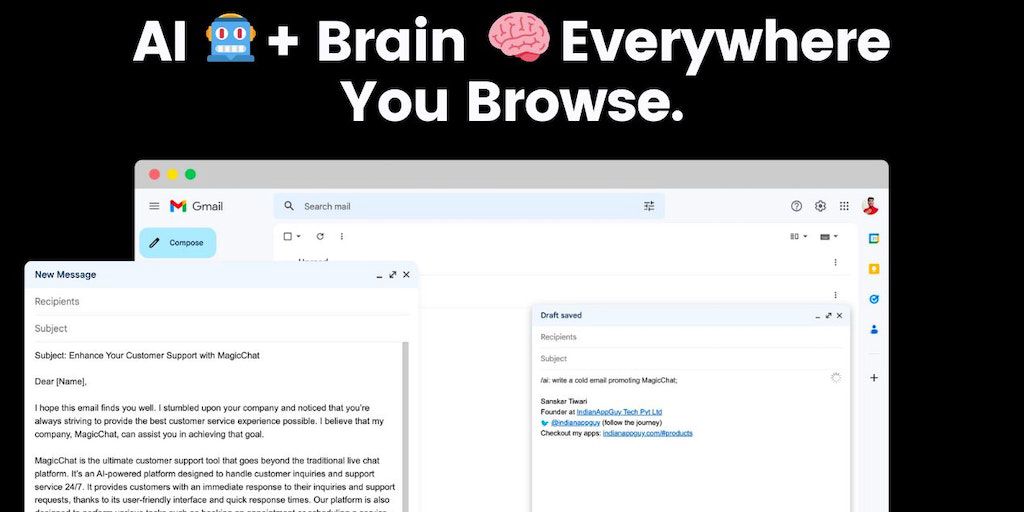Open the IndianAppGuy Tech Pvt Ltd link
The height and width of the screenshot is (512, 1024).
pos(619,412)
